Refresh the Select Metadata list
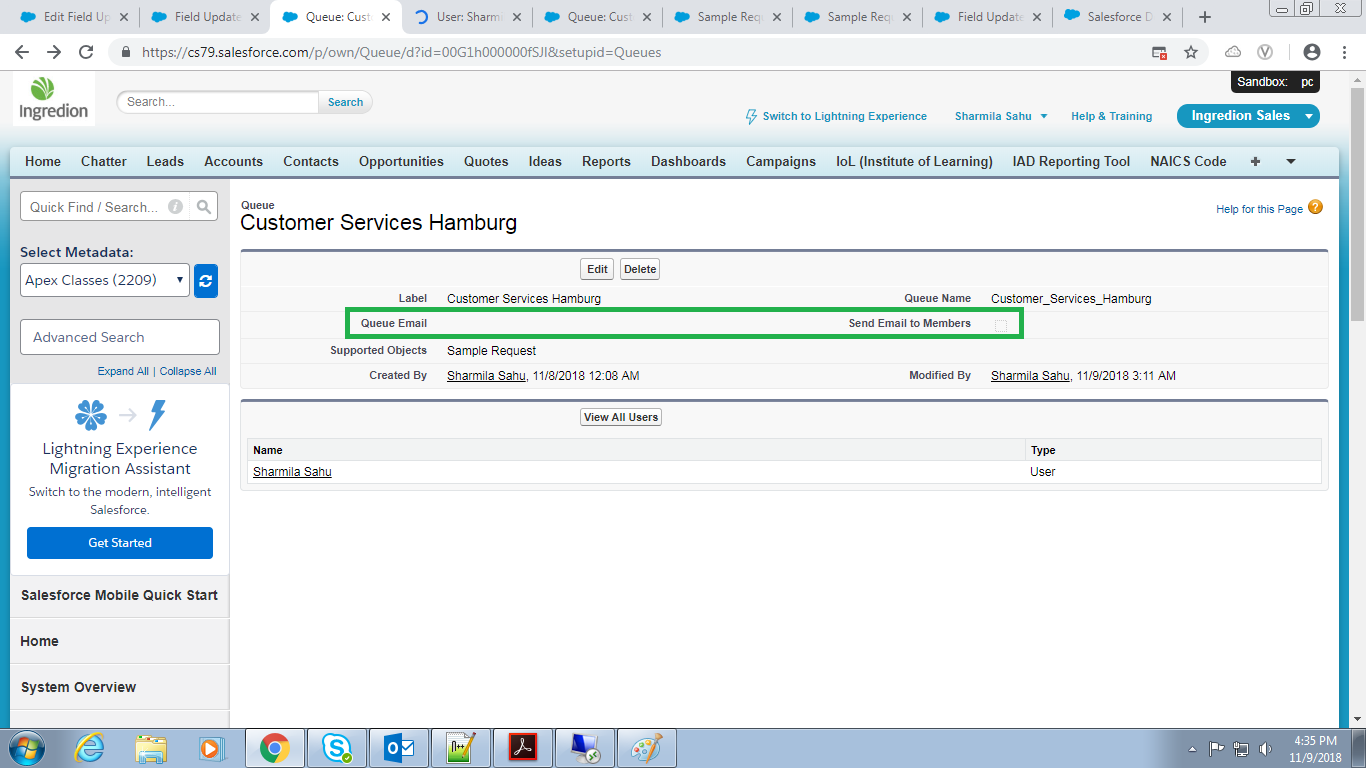 [x=206, y=281]
